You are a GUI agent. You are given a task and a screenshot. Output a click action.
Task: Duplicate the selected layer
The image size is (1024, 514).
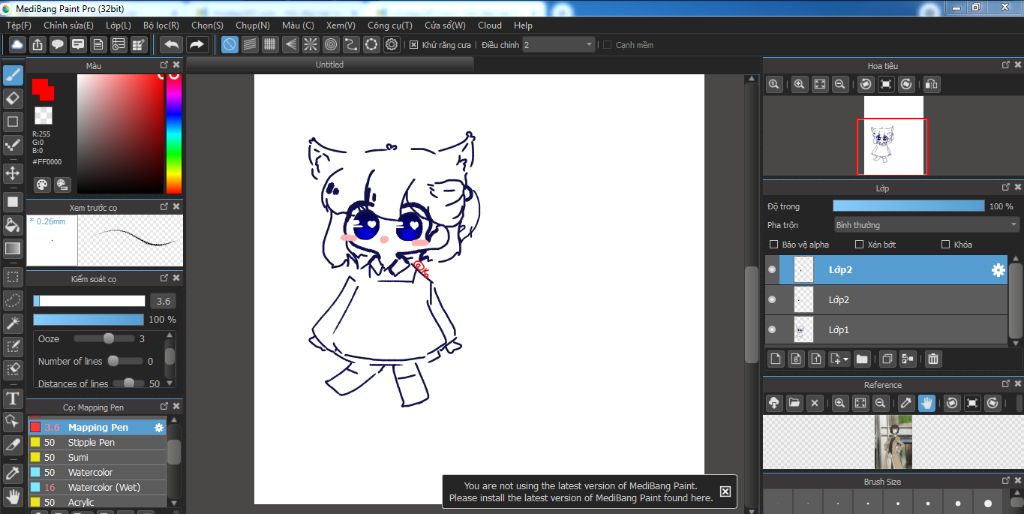(886, 359)
